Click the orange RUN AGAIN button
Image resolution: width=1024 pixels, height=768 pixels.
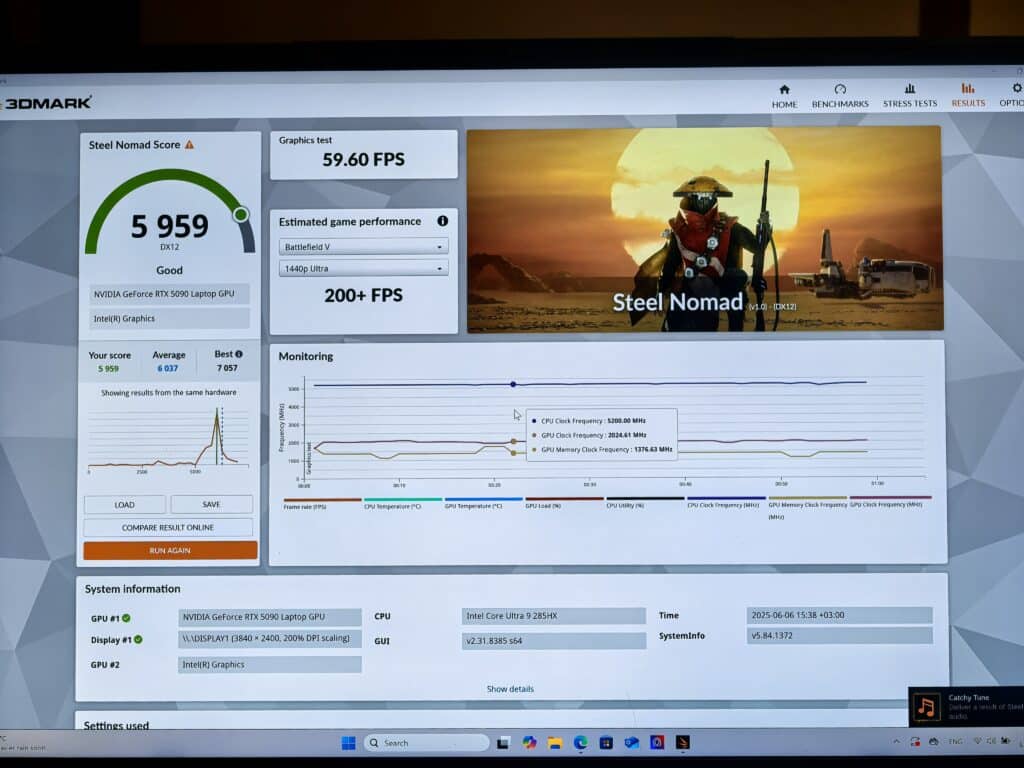[170, 551]
